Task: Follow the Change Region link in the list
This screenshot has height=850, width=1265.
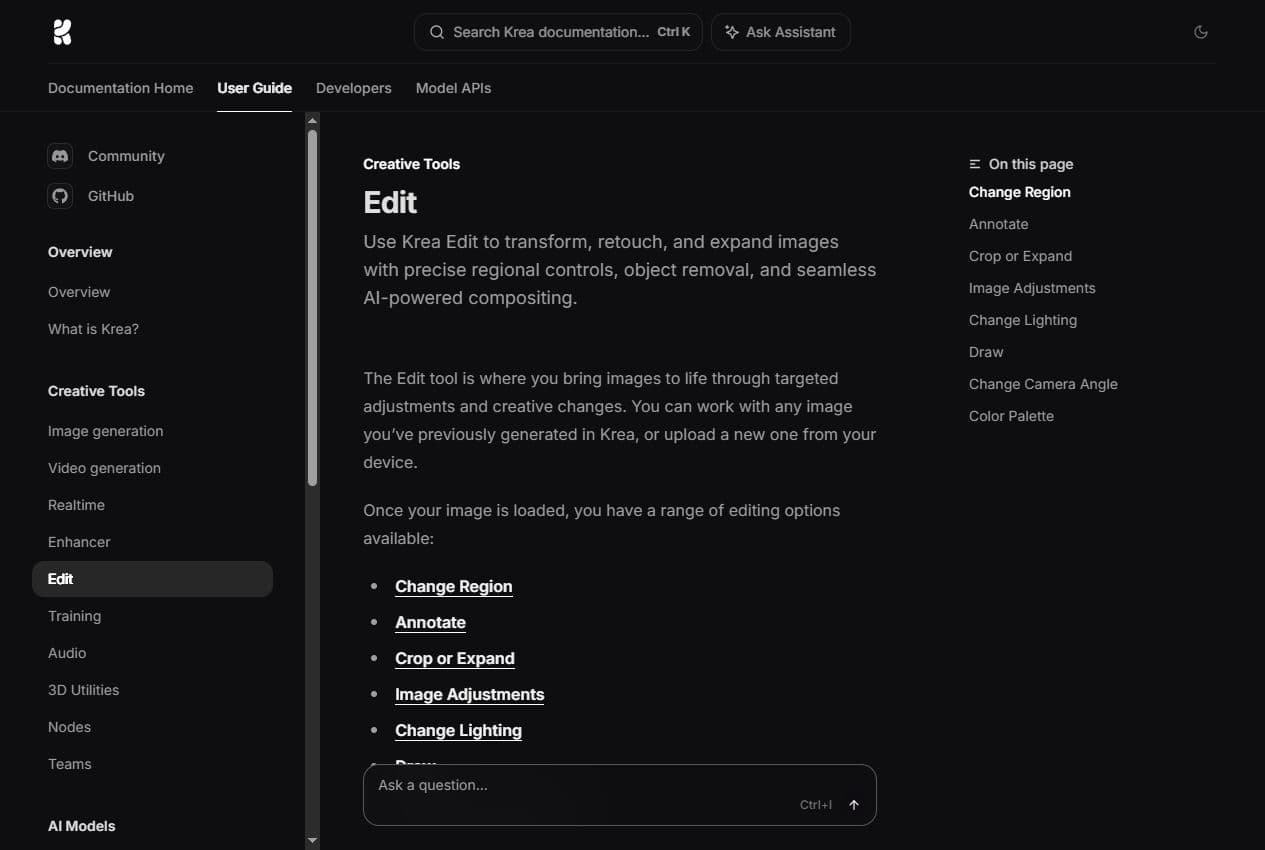Action: [454, 587]
